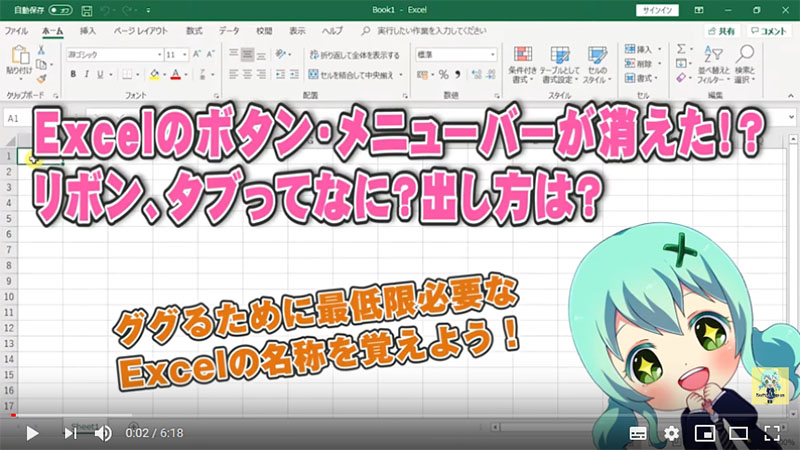800x450 pixels.
Task: Align text left icon
Action: 234,74
